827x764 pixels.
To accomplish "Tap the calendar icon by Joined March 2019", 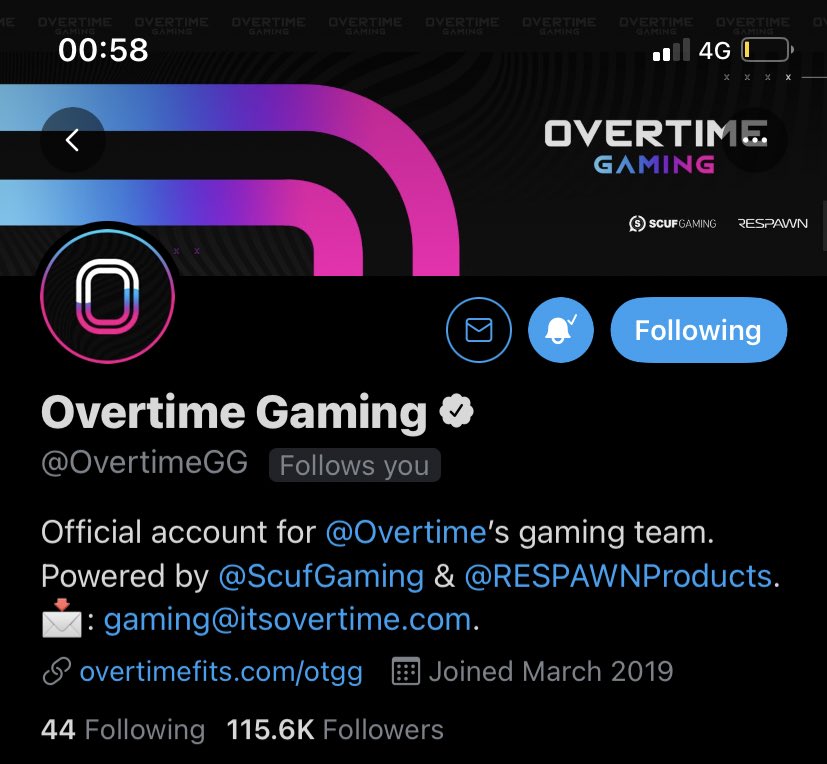I will tap(406, 671).
